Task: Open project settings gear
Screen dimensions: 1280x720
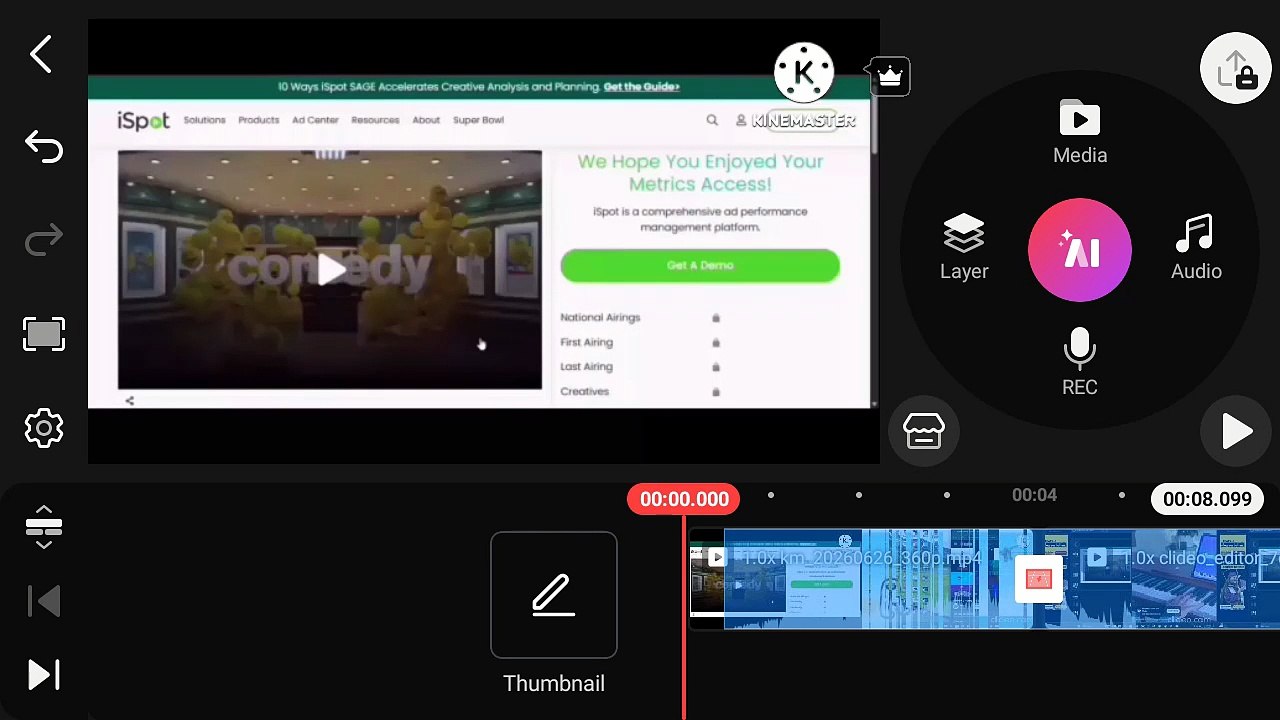Action: coord(44,428)
